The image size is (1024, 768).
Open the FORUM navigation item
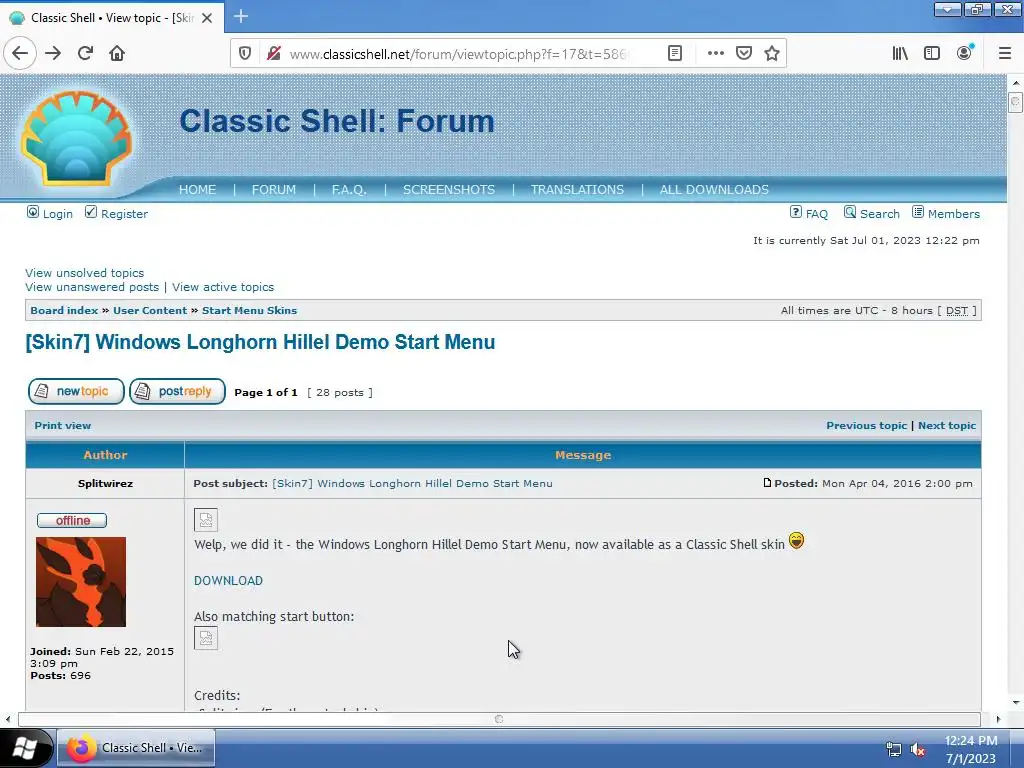click(274, 189)
